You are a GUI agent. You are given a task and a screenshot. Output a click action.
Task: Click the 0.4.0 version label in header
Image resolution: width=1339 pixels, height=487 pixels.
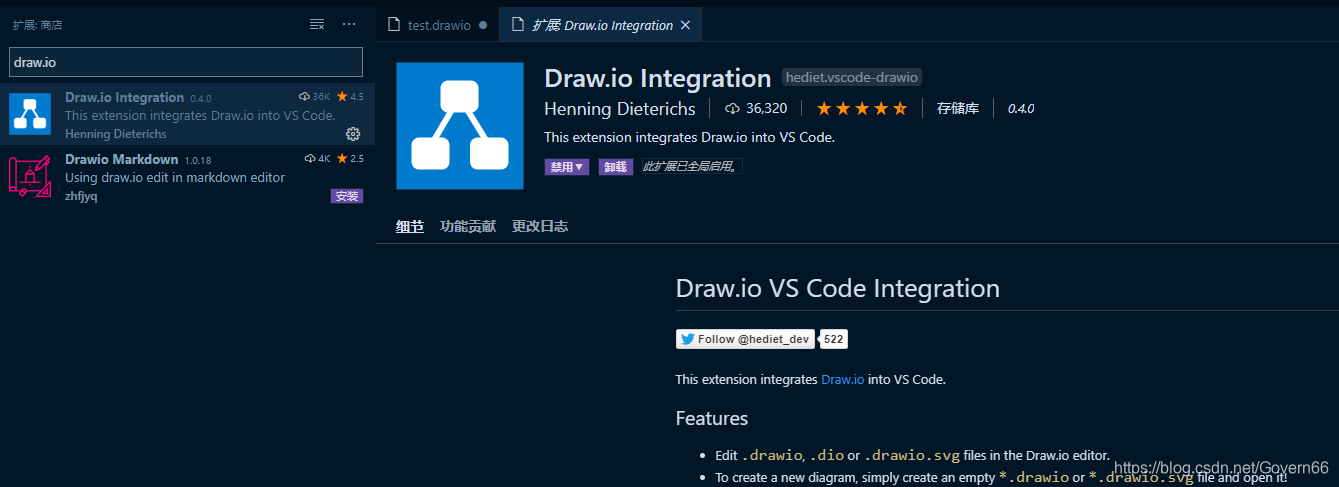click(x=1021, y=108)
